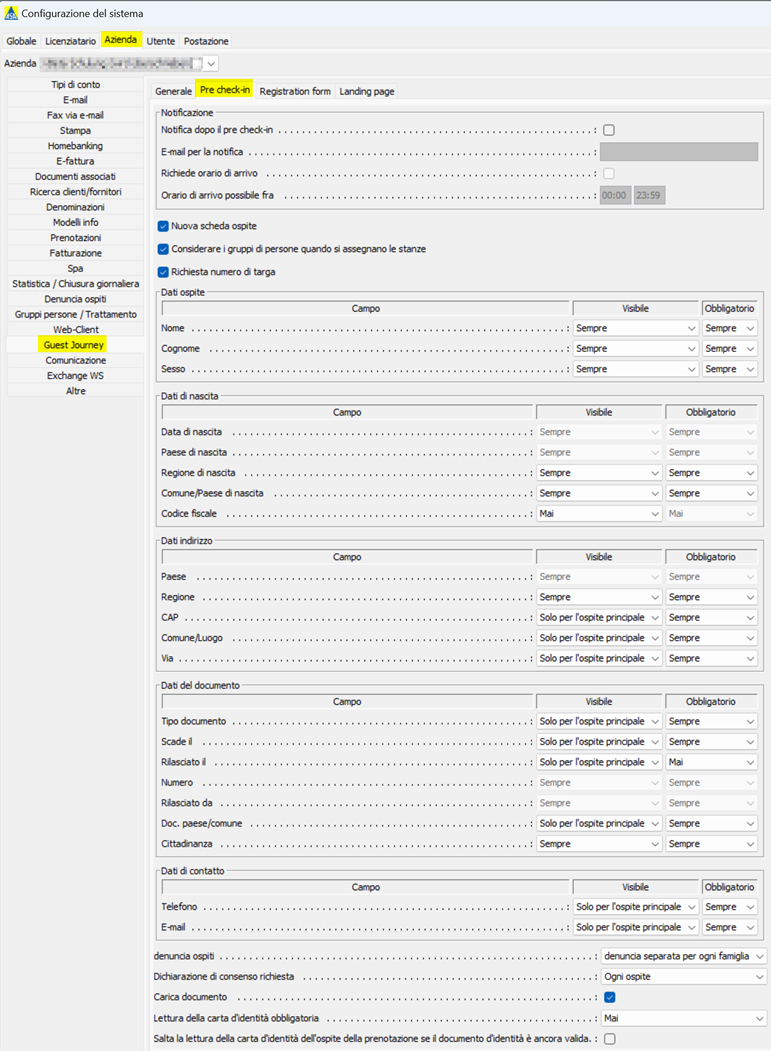Open Visibile dropdown for Telefono

pyautogui.click(x=635, y=907)
